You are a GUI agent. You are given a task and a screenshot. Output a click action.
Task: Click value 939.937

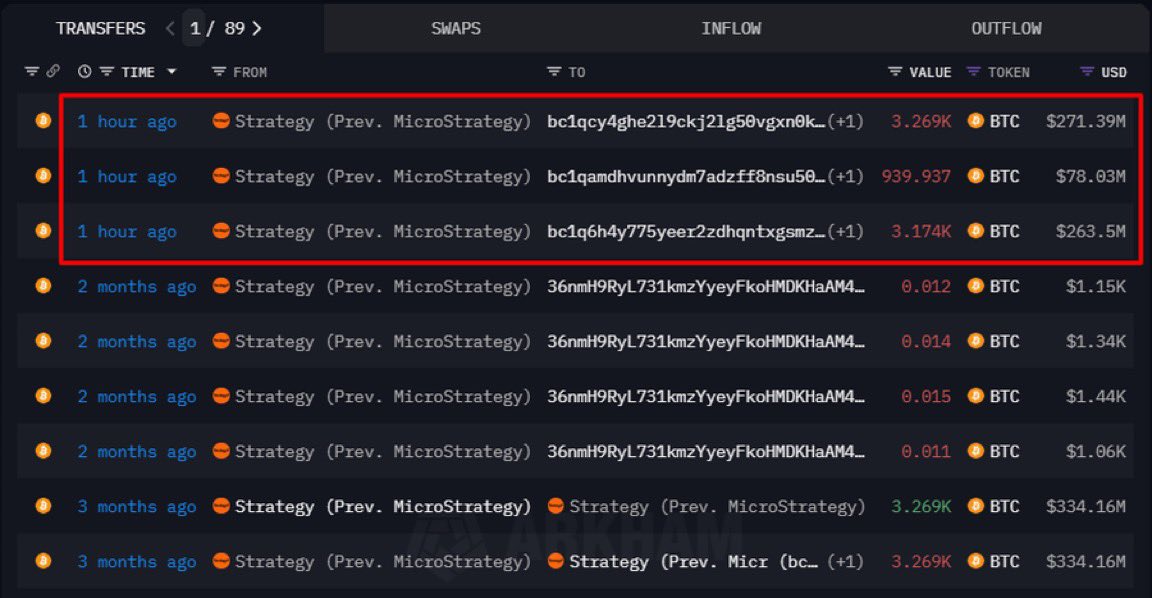[916, 176]
